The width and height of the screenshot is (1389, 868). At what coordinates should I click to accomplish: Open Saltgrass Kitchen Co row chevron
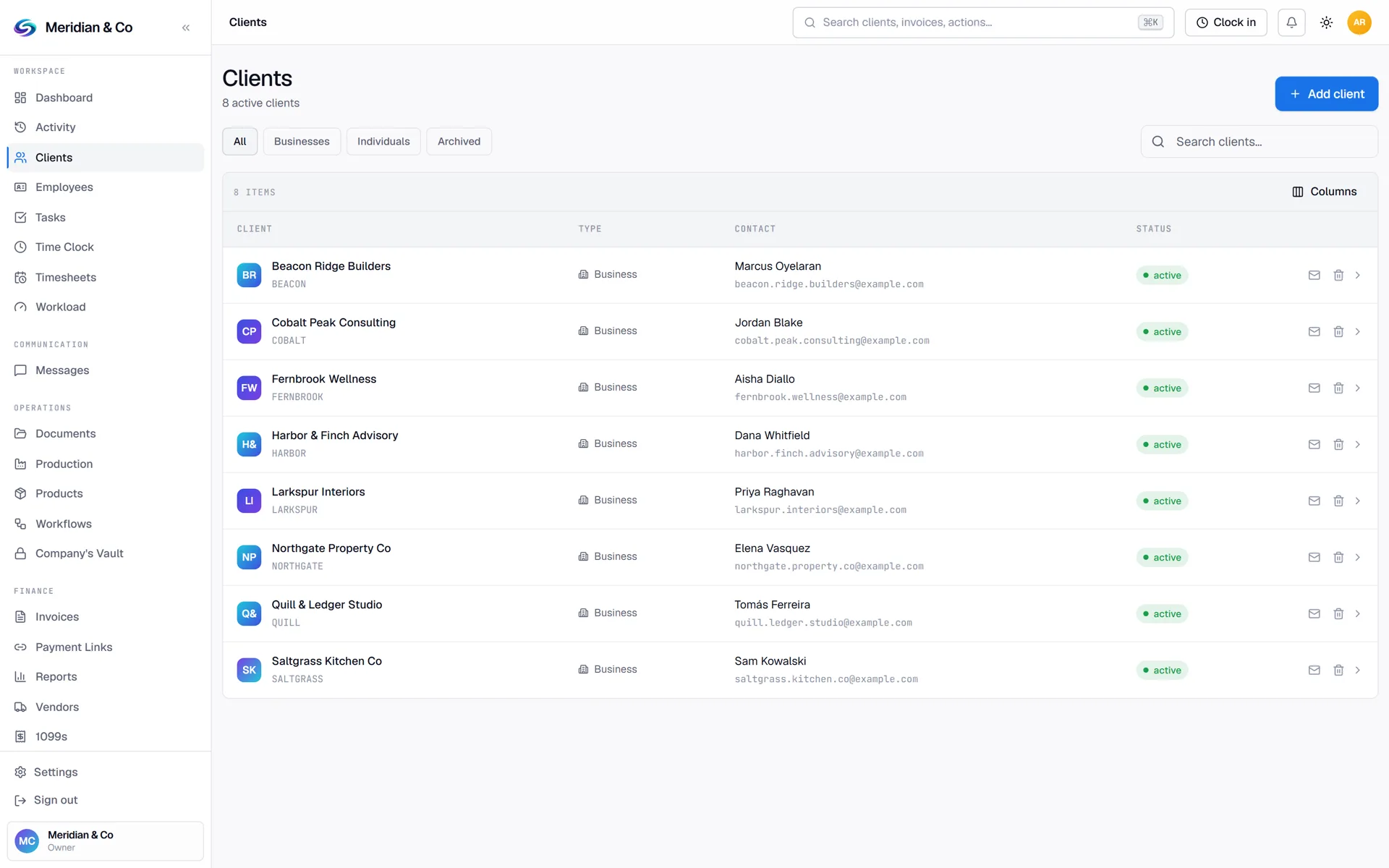coord(1358,670)
